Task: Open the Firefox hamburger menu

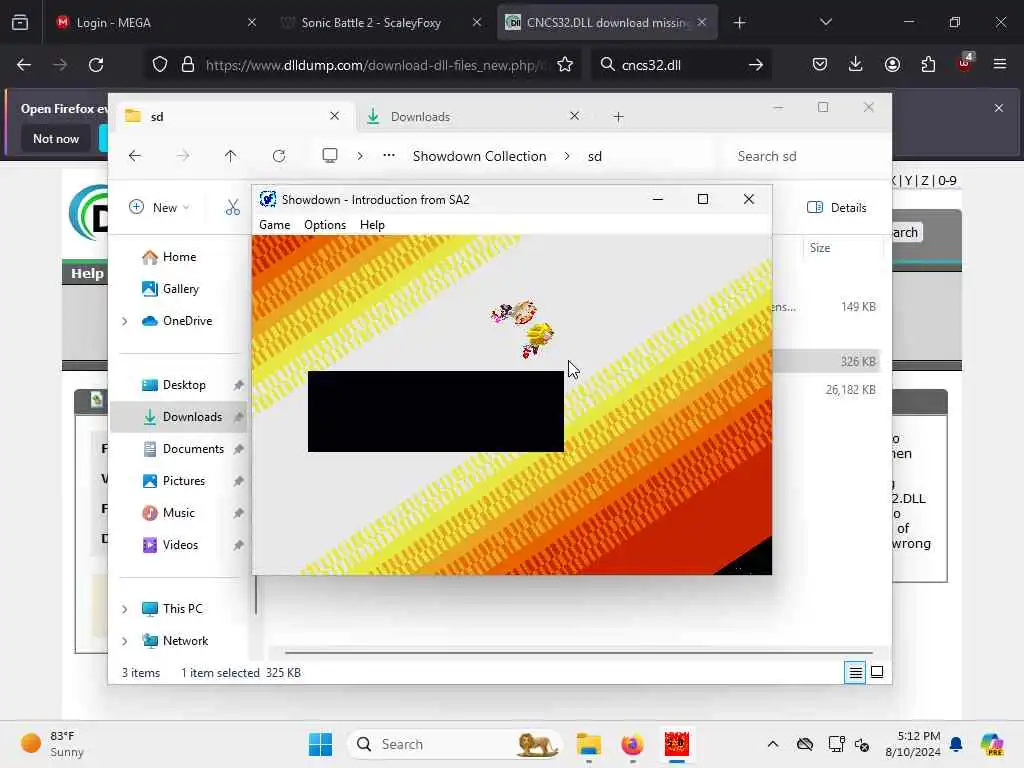Action: 1000,64
